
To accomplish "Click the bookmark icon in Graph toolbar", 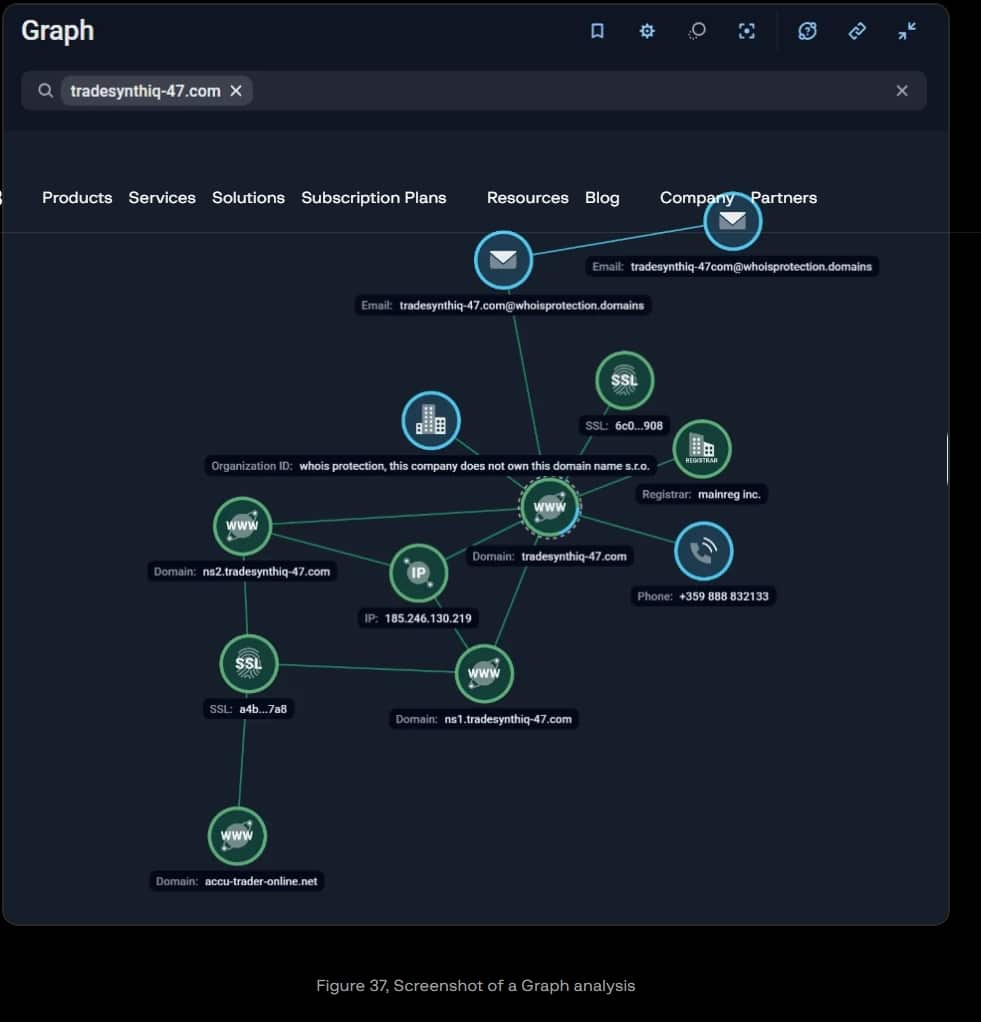I will point(597,31).
